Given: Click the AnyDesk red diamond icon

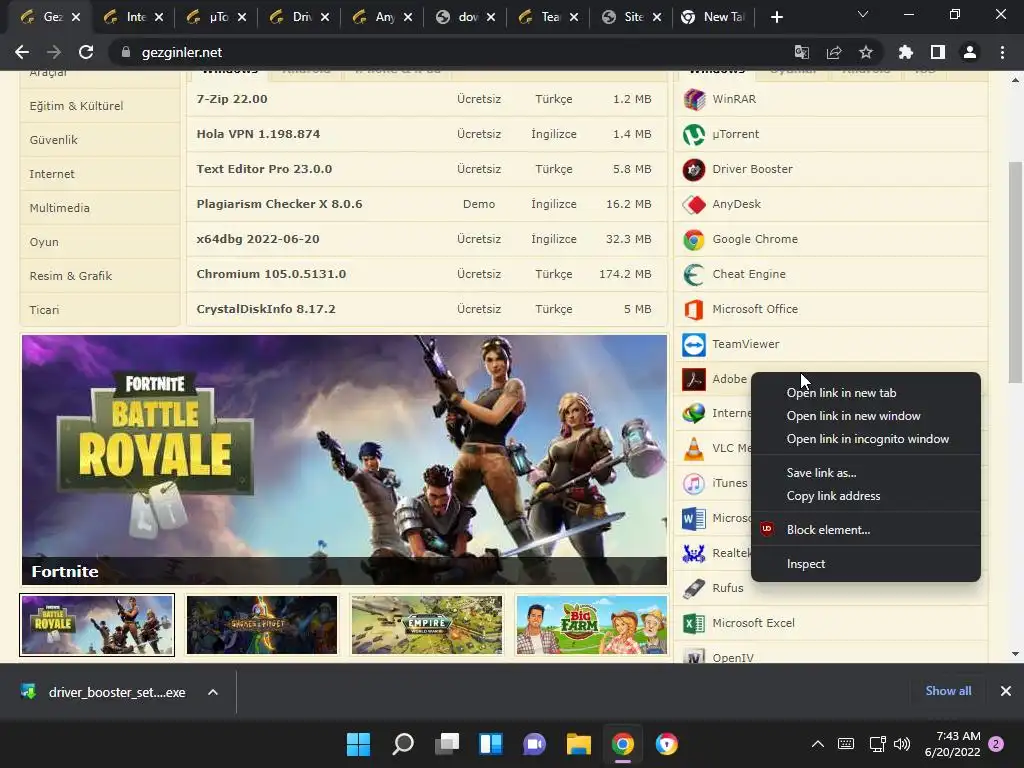Looking at the screenshot, I should 694,204.
